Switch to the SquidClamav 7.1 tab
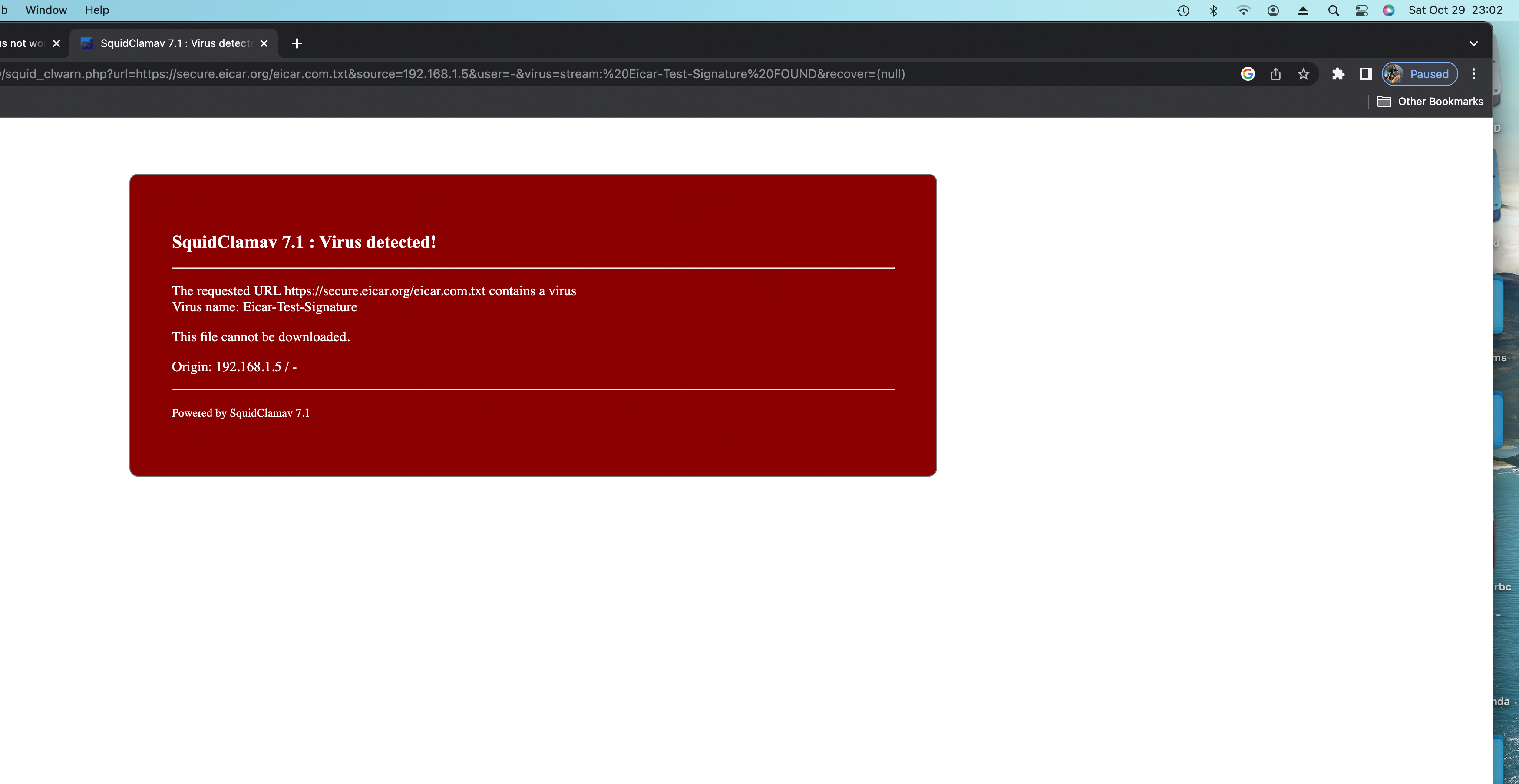The width and height of the screenshot is (1519, 784). 173,43
